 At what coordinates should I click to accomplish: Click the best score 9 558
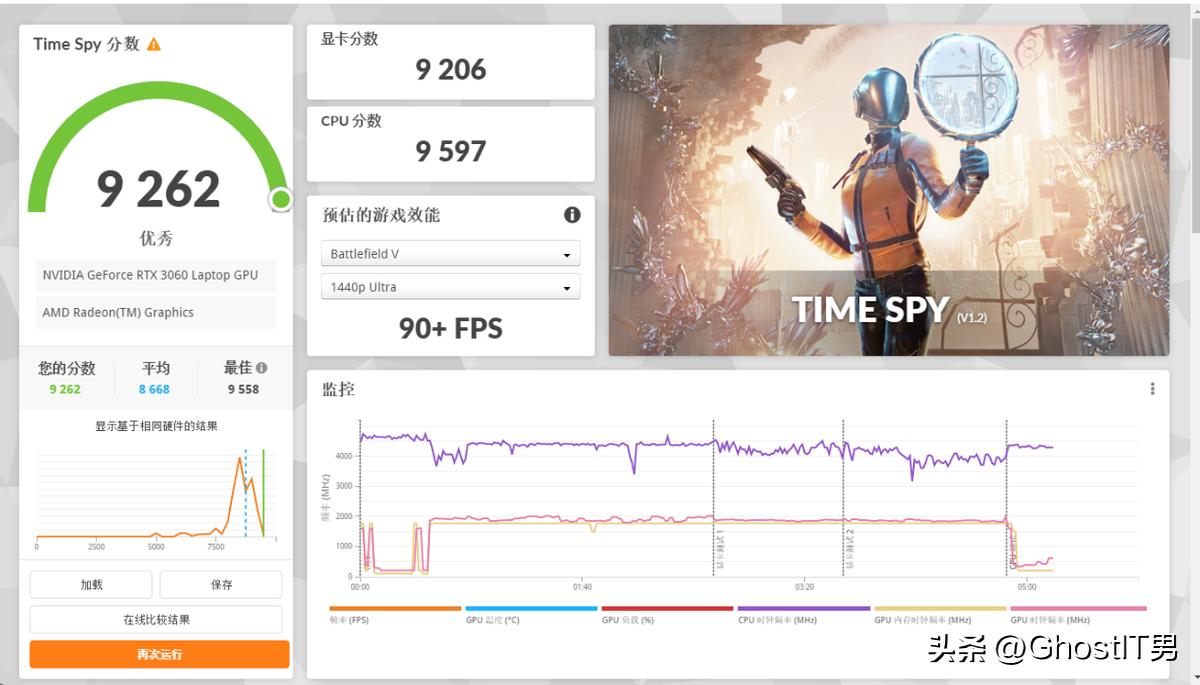click(243, 389)
